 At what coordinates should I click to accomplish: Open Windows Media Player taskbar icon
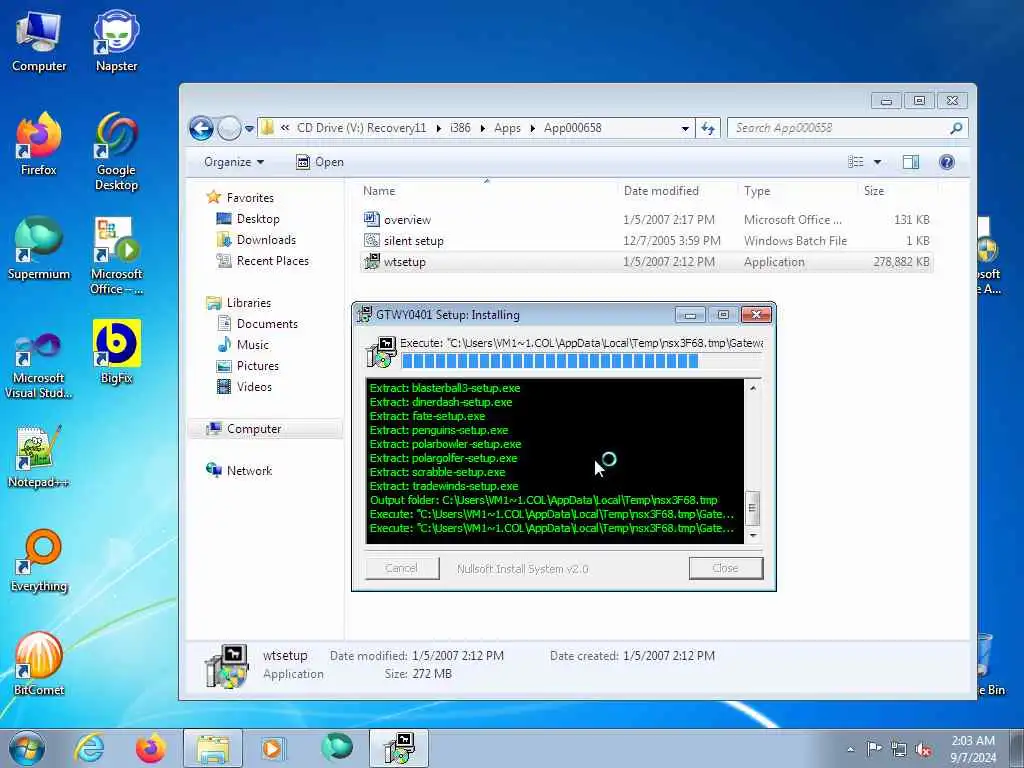point(273,748)
